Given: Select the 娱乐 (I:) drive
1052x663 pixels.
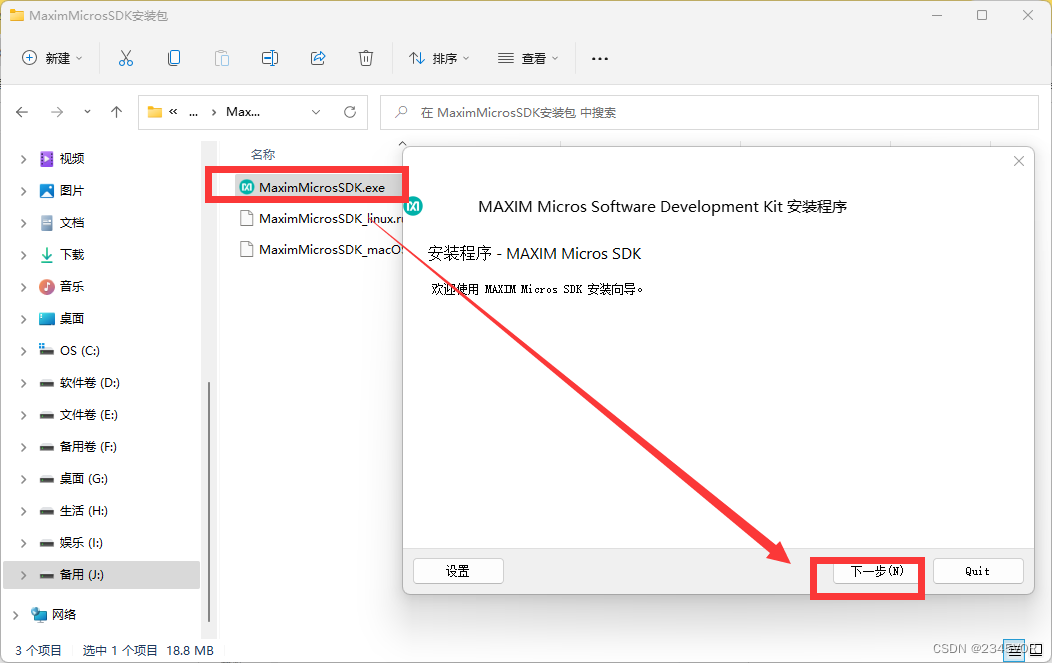Looking at the screenshot, I should (x=81, y=542).
